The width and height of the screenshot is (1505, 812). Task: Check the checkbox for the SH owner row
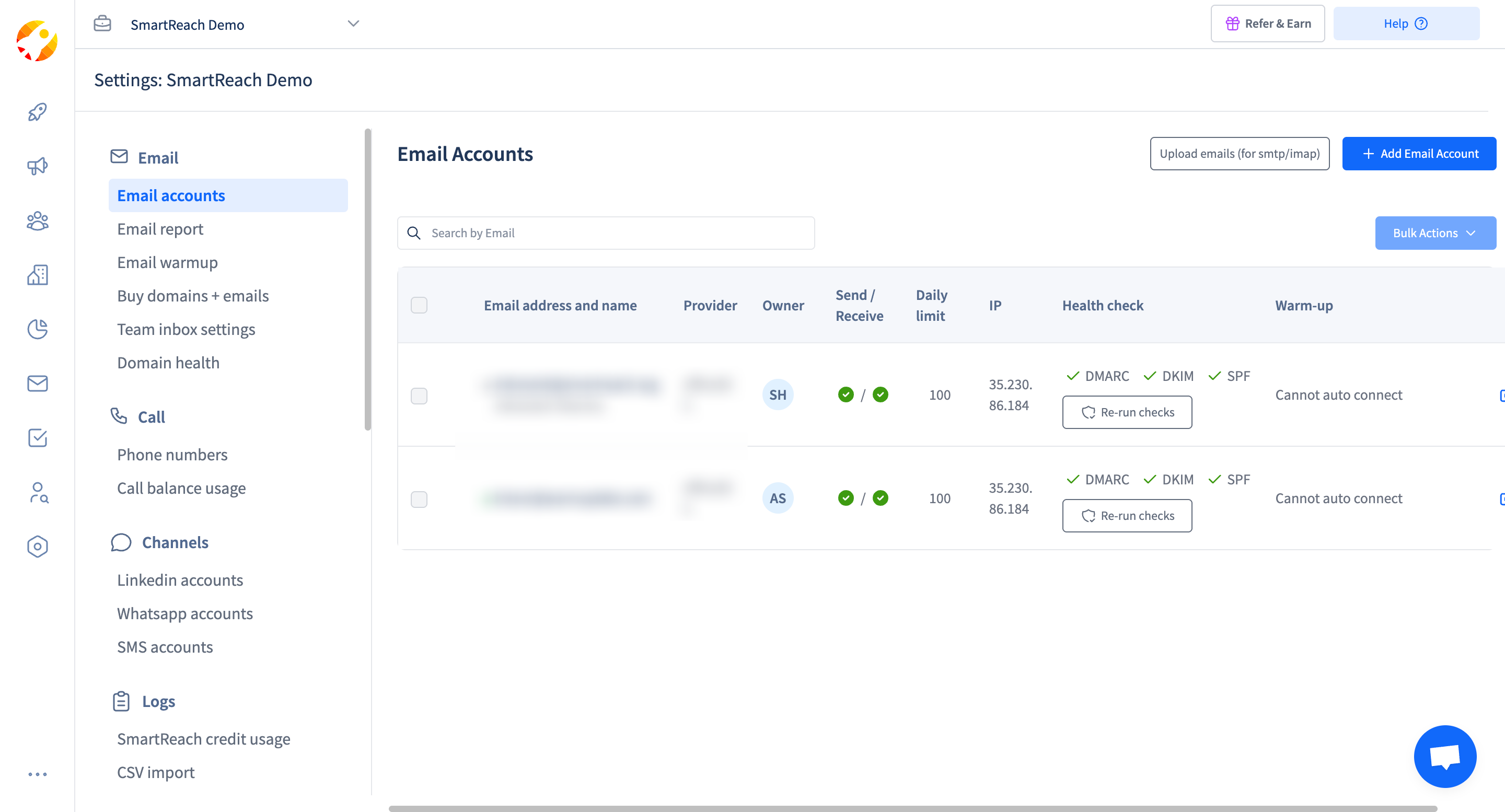coord(419,396)
